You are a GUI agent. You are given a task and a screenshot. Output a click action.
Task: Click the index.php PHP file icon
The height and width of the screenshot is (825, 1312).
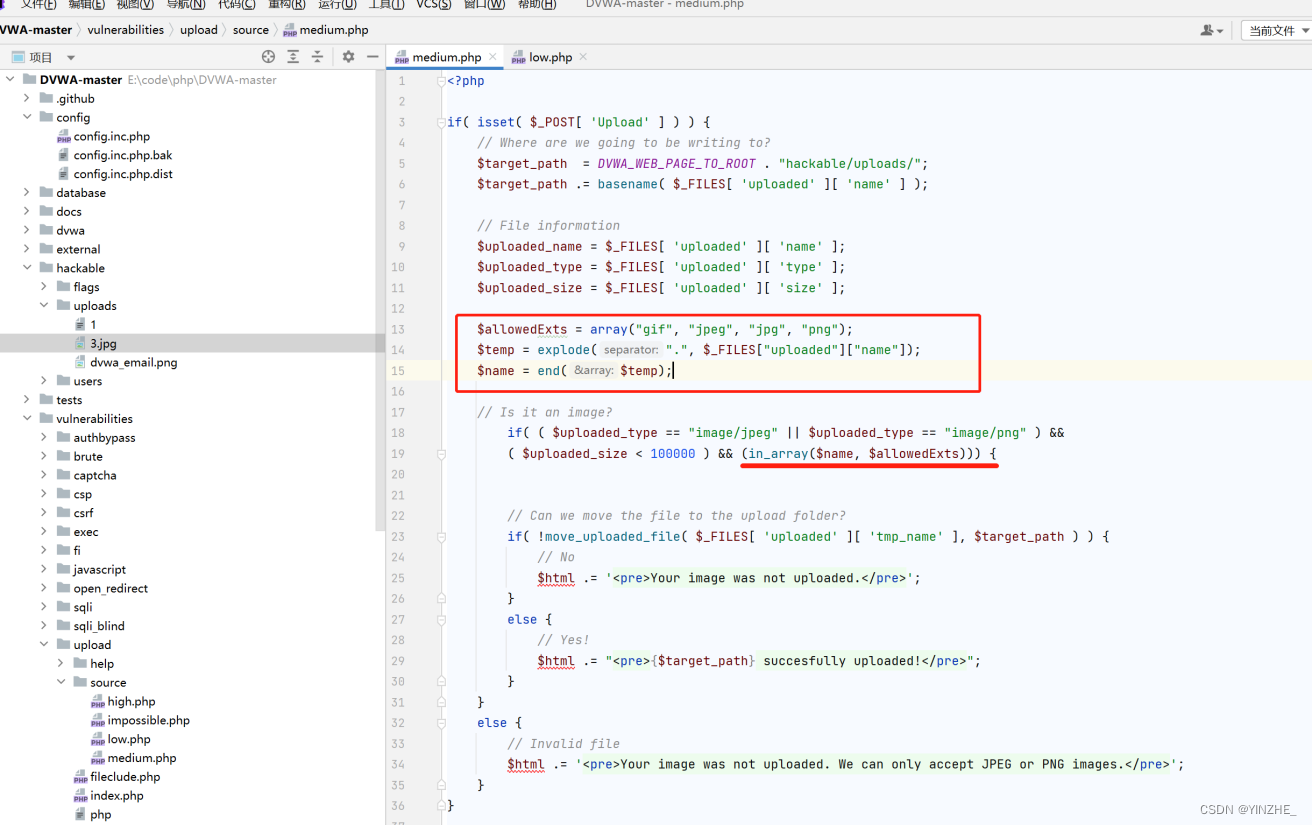point(81,796)
